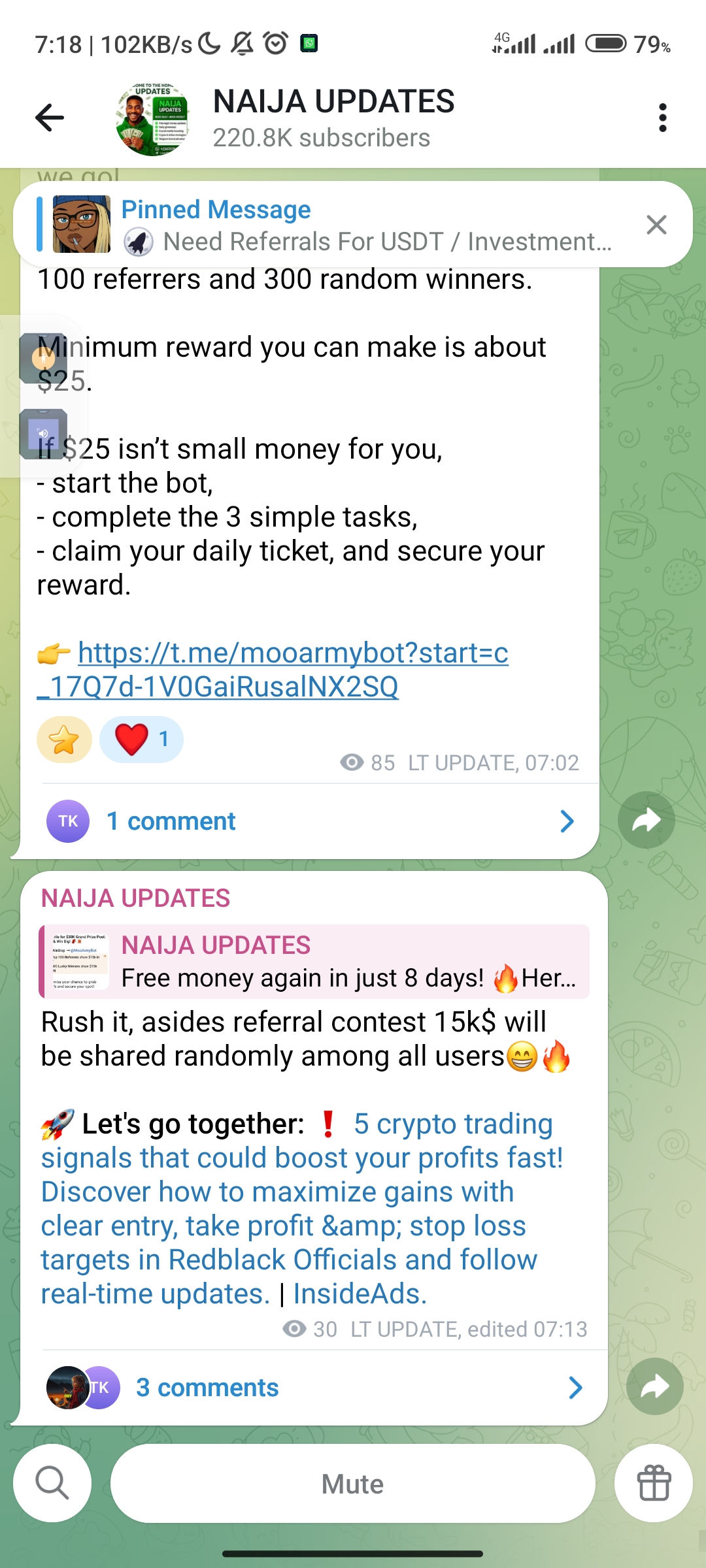
Task: Open the 1 comment thread
Action: pyautogui.click(x=310, y=821)
